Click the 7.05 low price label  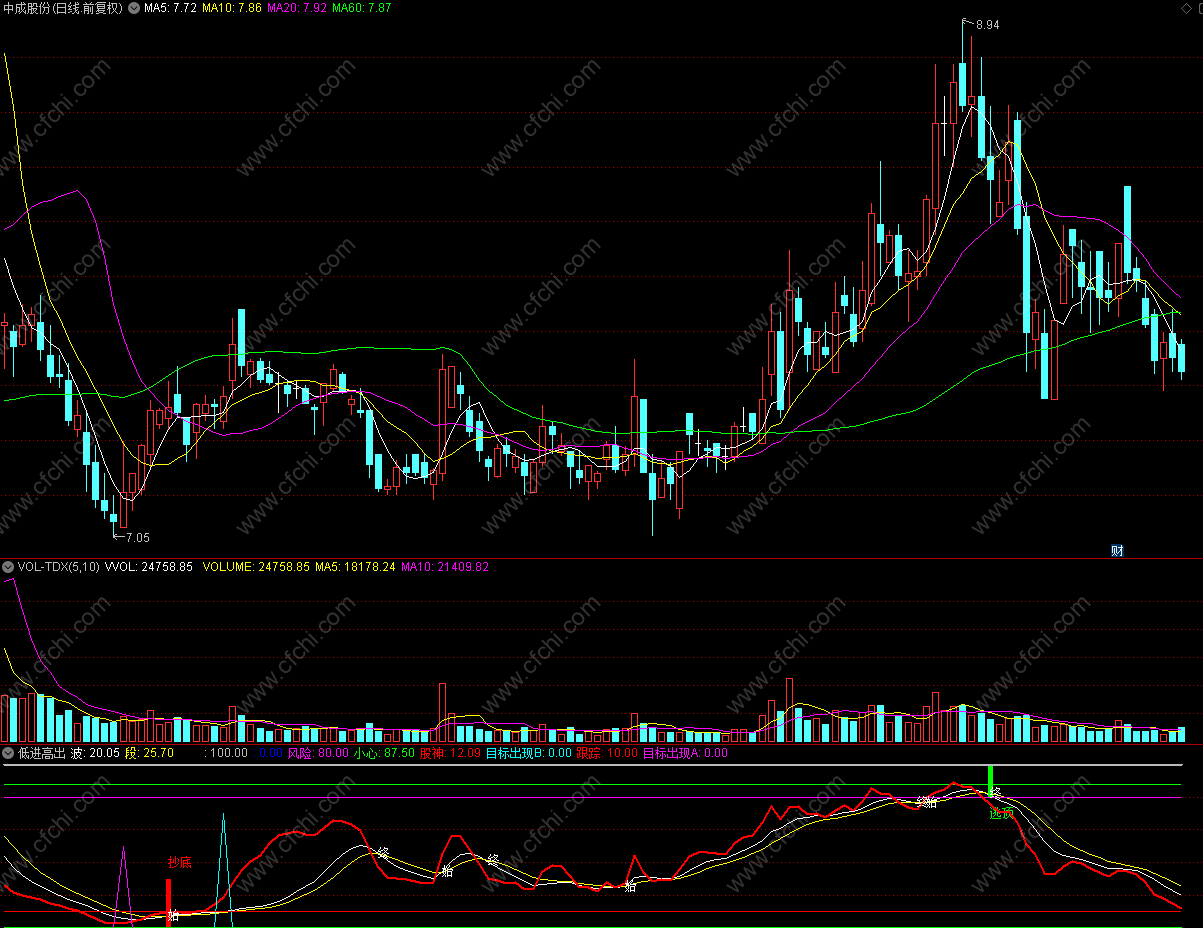pos(137,537)
